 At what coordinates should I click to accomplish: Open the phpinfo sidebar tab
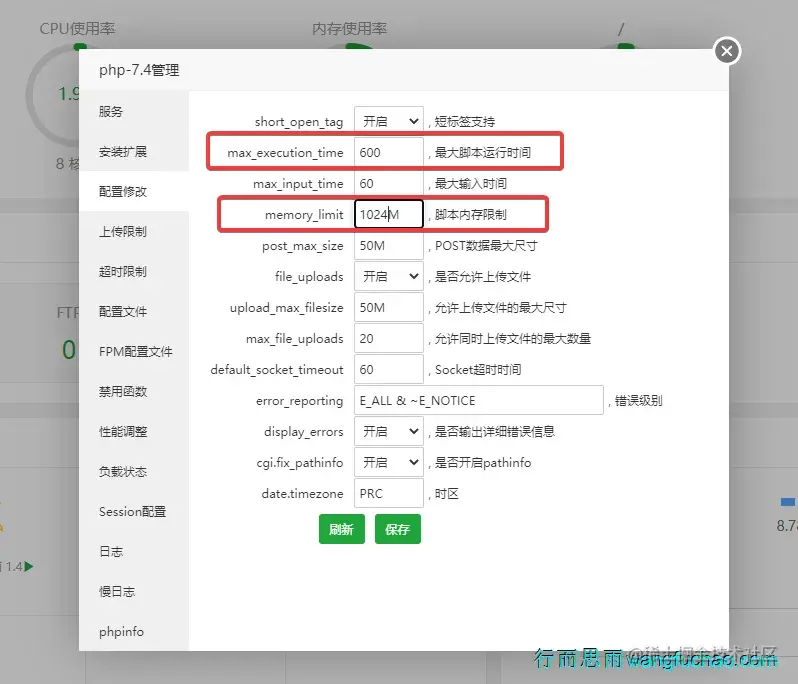click(x=134, y=632)
